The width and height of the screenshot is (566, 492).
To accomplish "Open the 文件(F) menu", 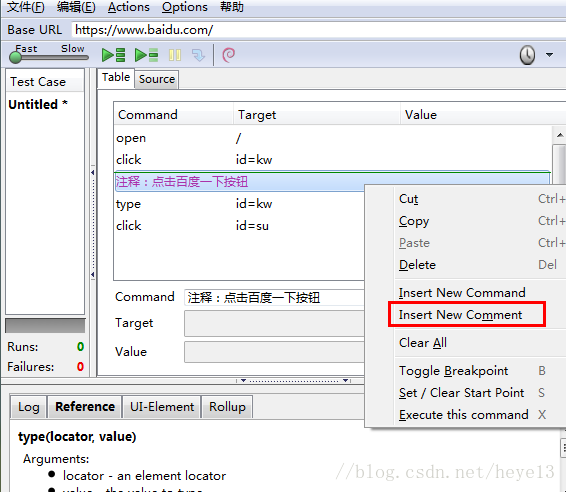I will tap(26, 7).
